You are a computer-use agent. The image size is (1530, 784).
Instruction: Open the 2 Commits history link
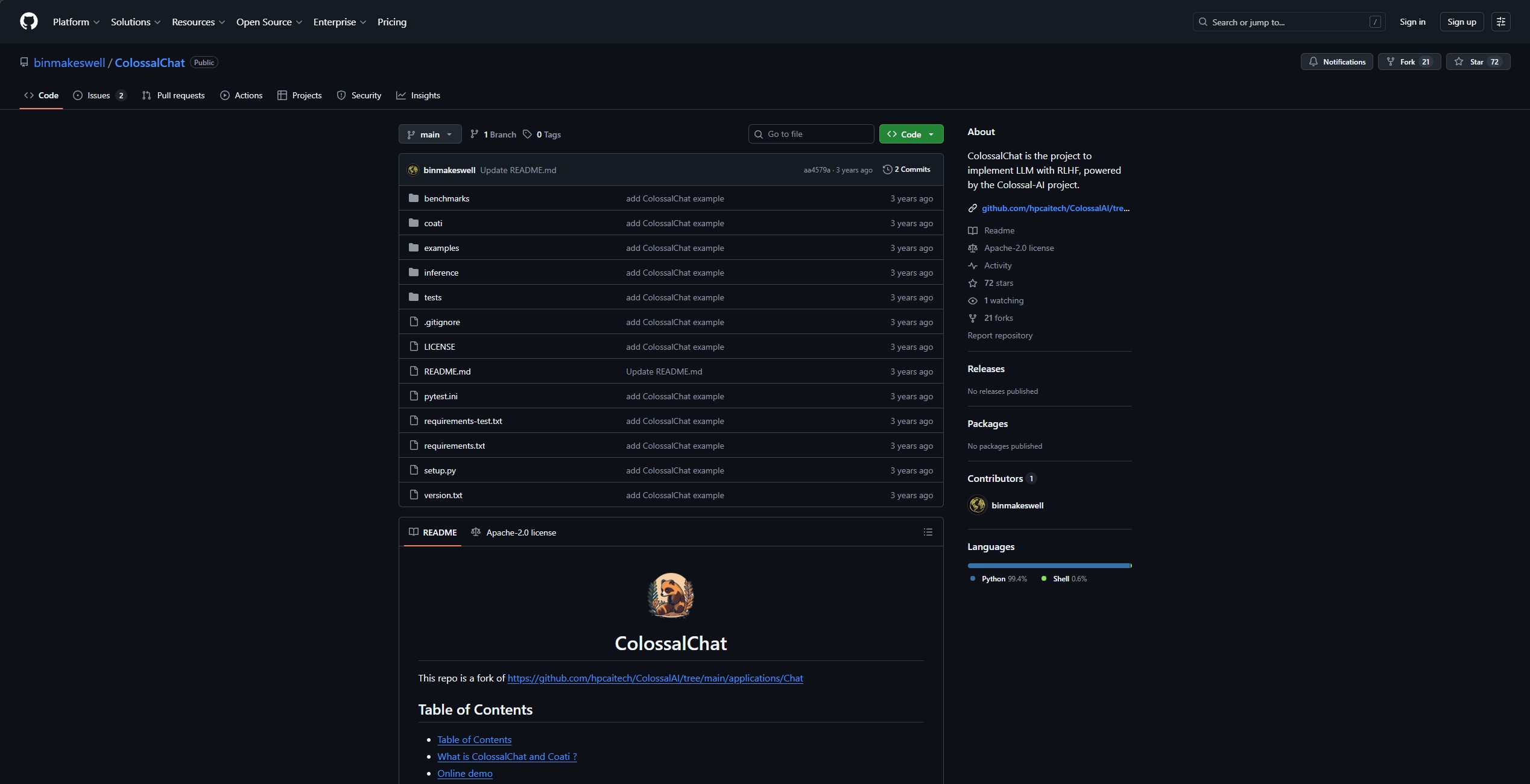pyautogui.click(x=906, y=169)
